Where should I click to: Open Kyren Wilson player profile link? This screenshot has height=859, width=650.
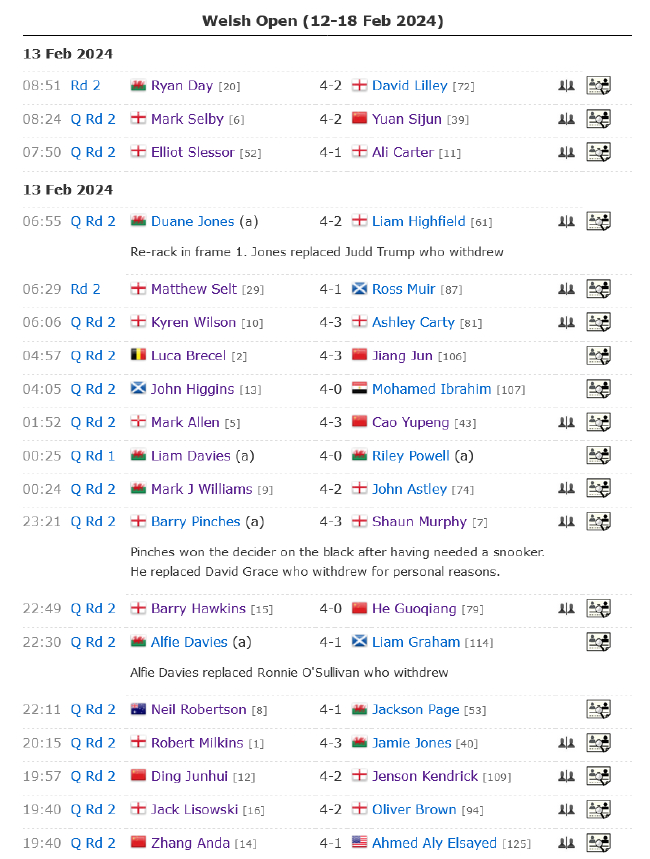point(193,322)
